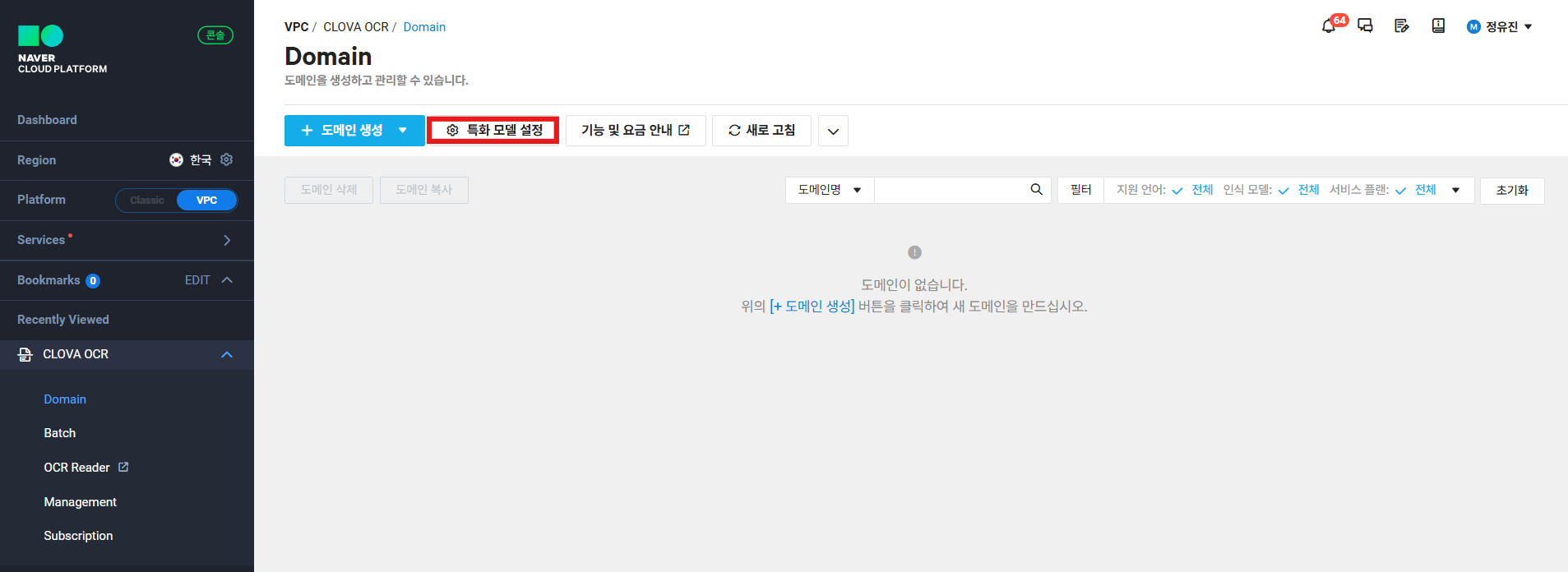Screen dimensions: 1568x572
Task: Expand the extra actions chevron dropdown
Action: (833, 131)
